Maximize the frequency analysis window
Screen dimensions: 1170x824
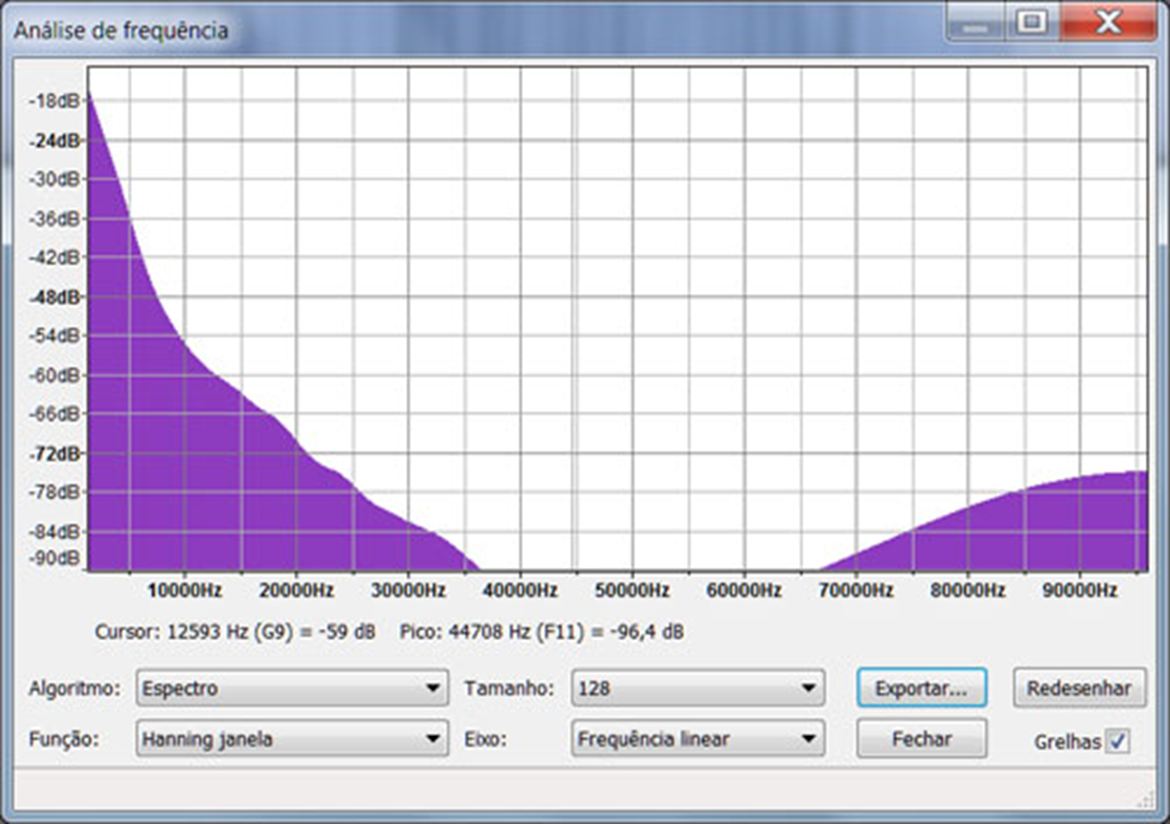tap(1032, 22)
